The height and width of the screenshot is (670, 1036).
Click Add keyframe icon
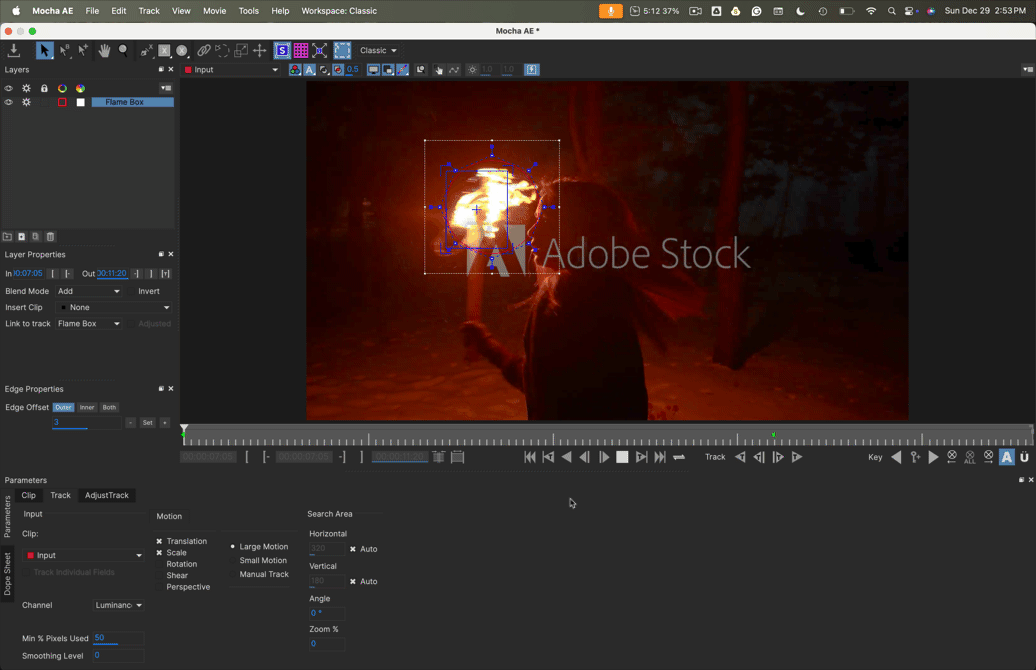point(915,457)
